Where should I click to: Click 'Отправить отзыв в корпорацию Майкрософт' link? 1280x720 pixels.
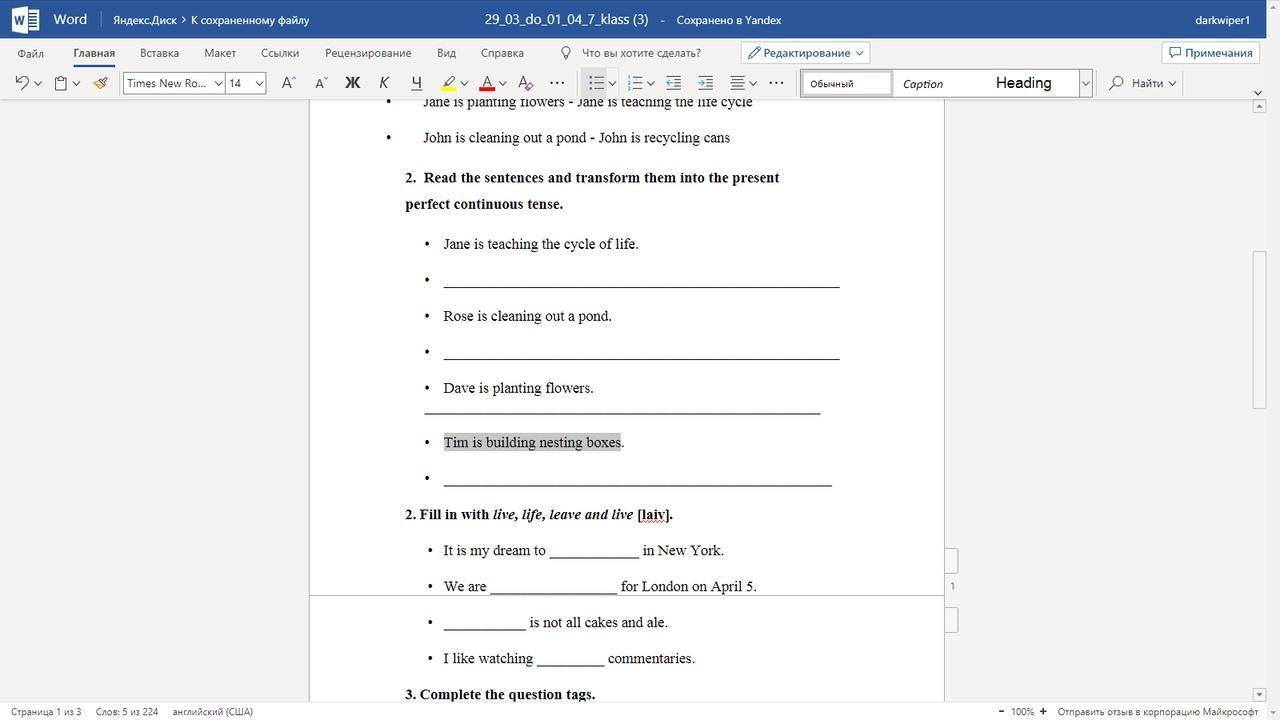point(1158,712)
